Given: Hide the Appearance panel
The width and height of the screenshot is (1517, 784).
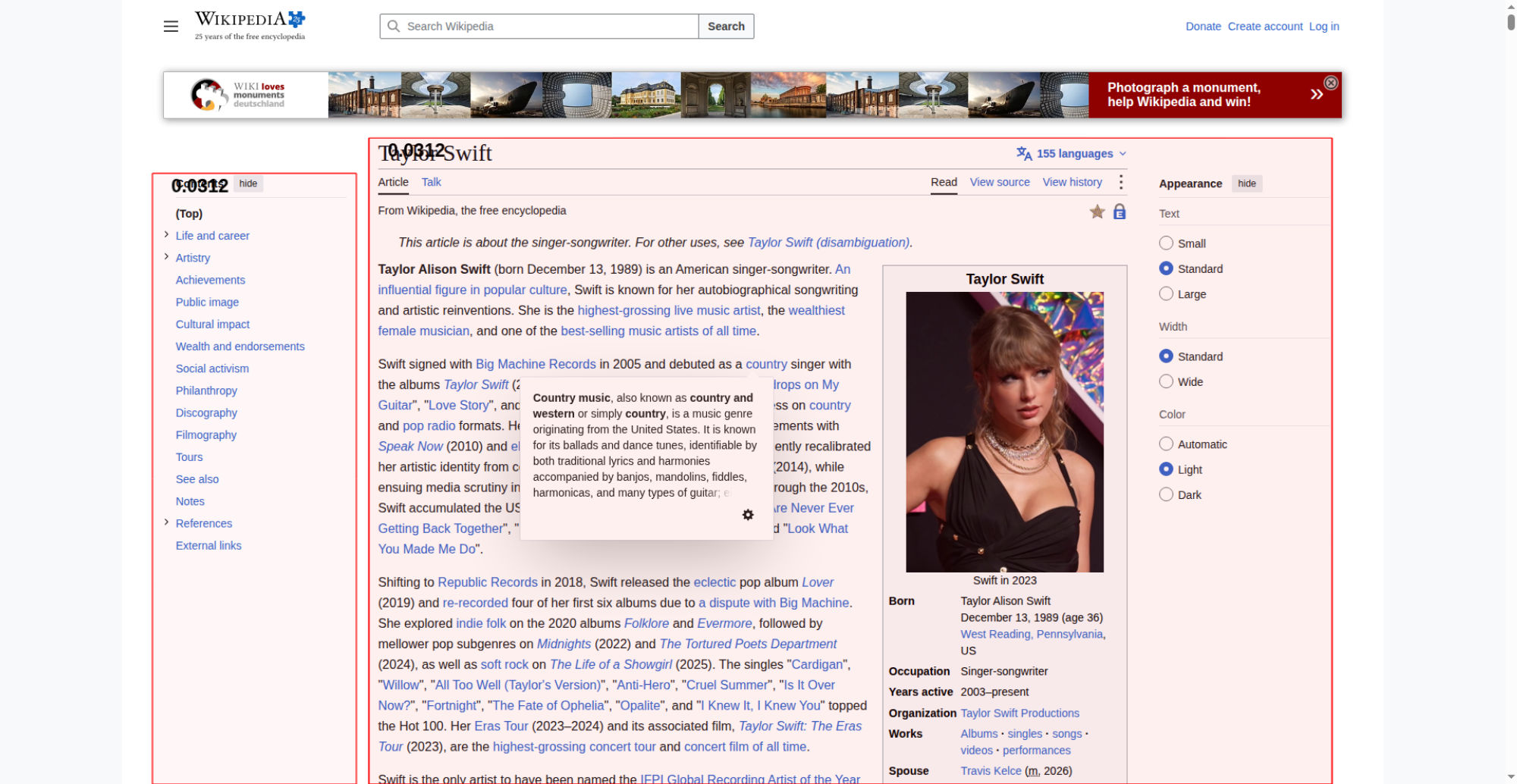Looking at the screenshot, I should (1246, 183).
